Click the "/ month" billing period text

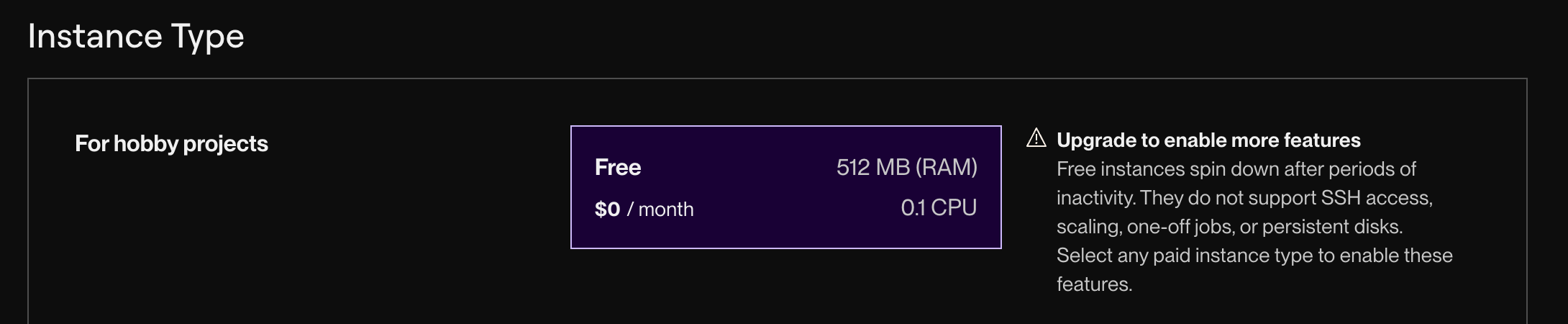click(660, 209)
